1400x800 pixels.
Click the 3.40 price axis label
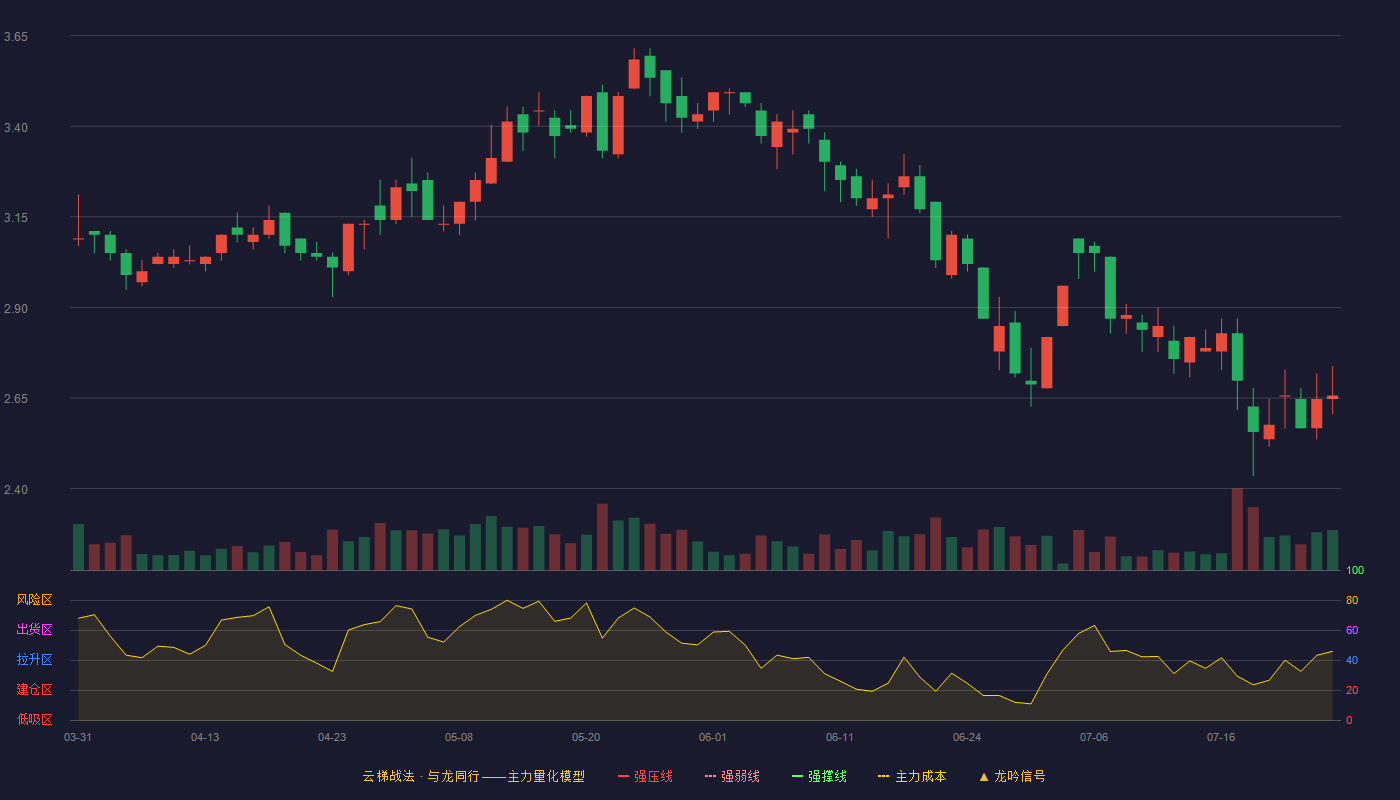[16, 127]
